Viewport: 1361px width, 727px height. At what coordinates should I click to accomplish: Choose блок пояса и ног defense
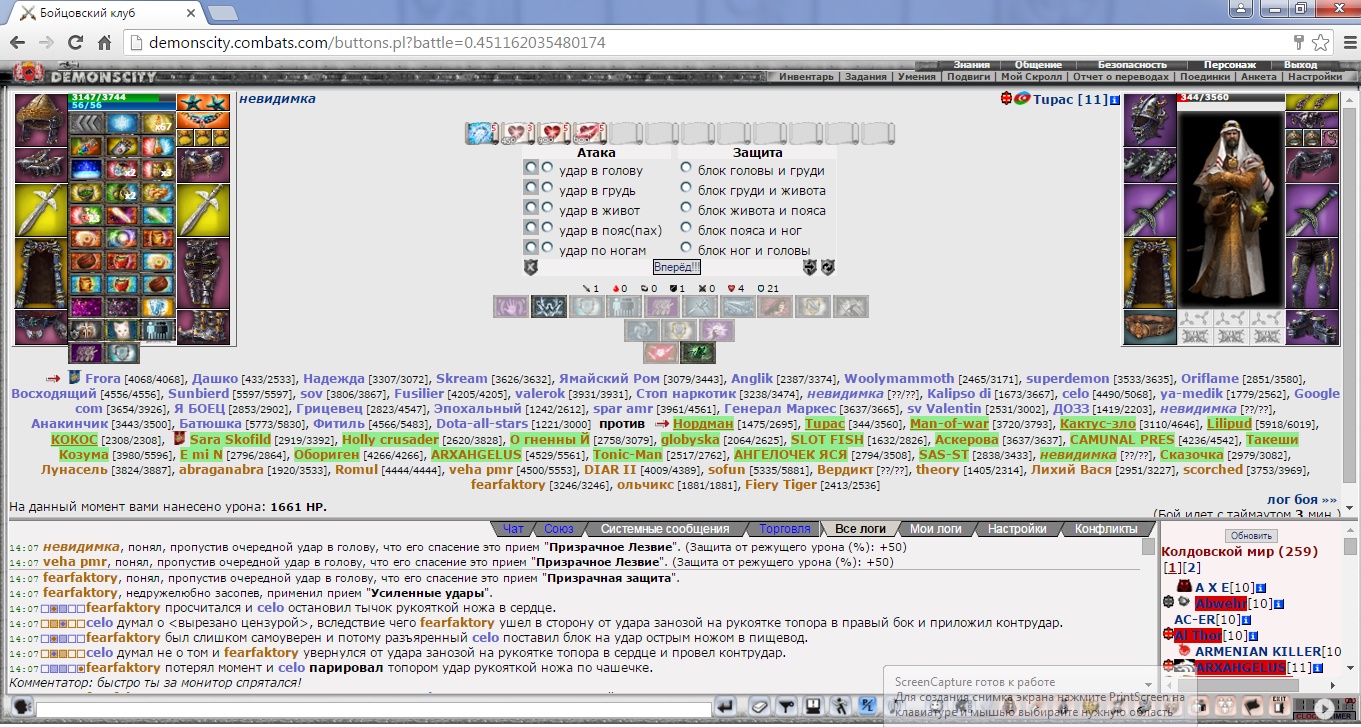(x=686, y=228)
